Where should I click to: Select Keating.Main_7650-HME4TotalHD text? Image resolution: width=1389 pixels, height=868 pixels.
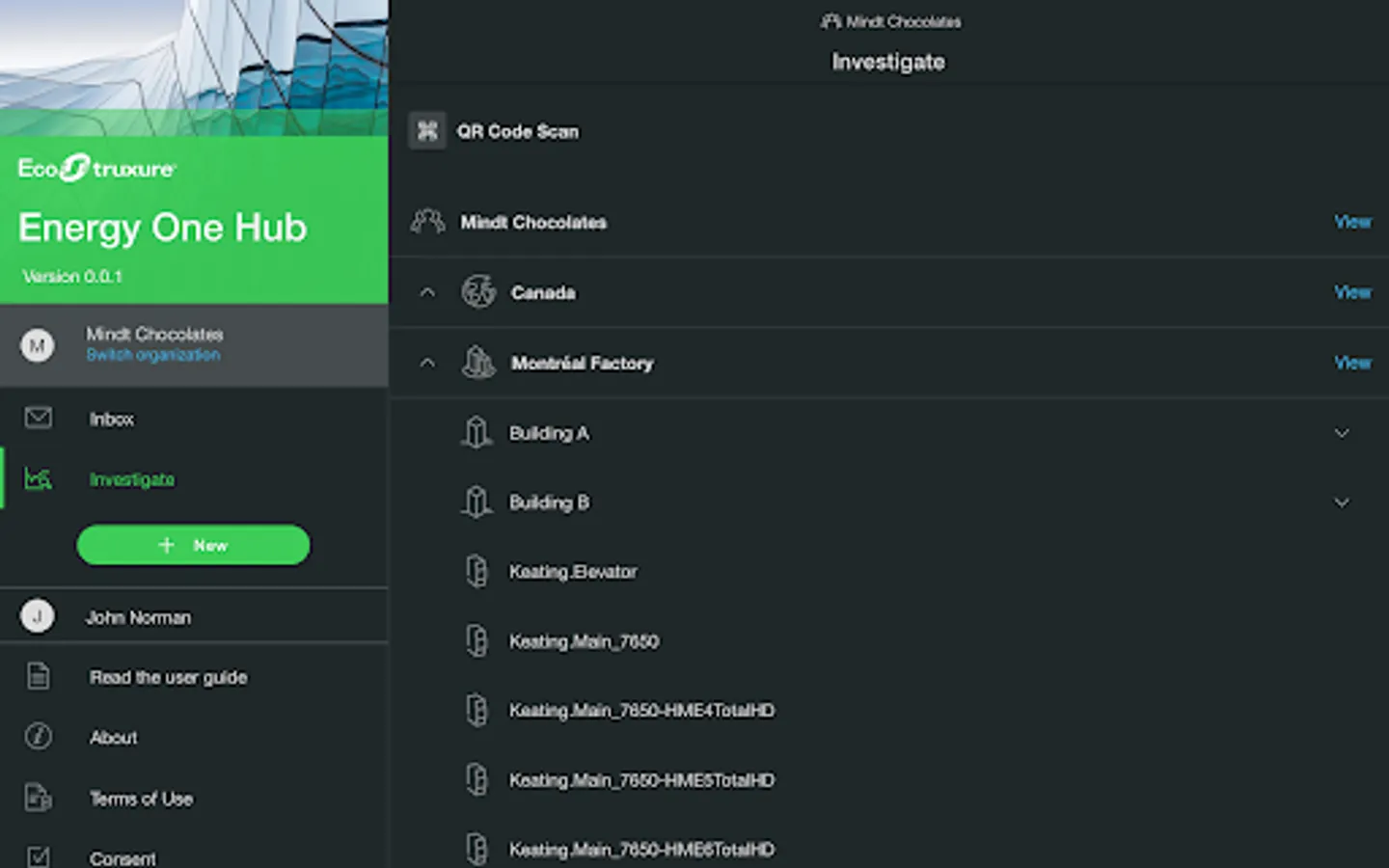point(642,711)
